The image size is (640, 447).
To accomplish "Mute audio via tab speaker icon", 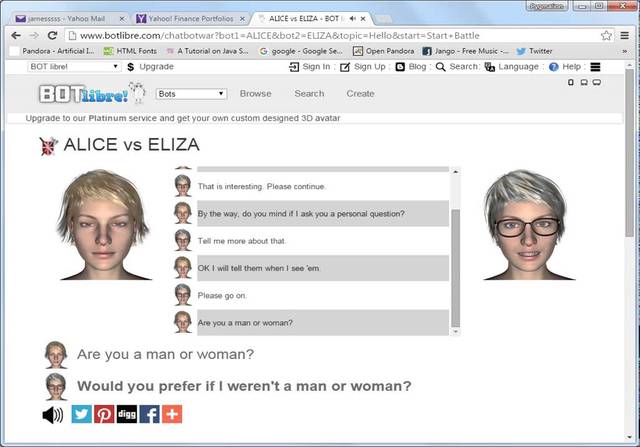I will pyautogui.click(x=353, y=19).
